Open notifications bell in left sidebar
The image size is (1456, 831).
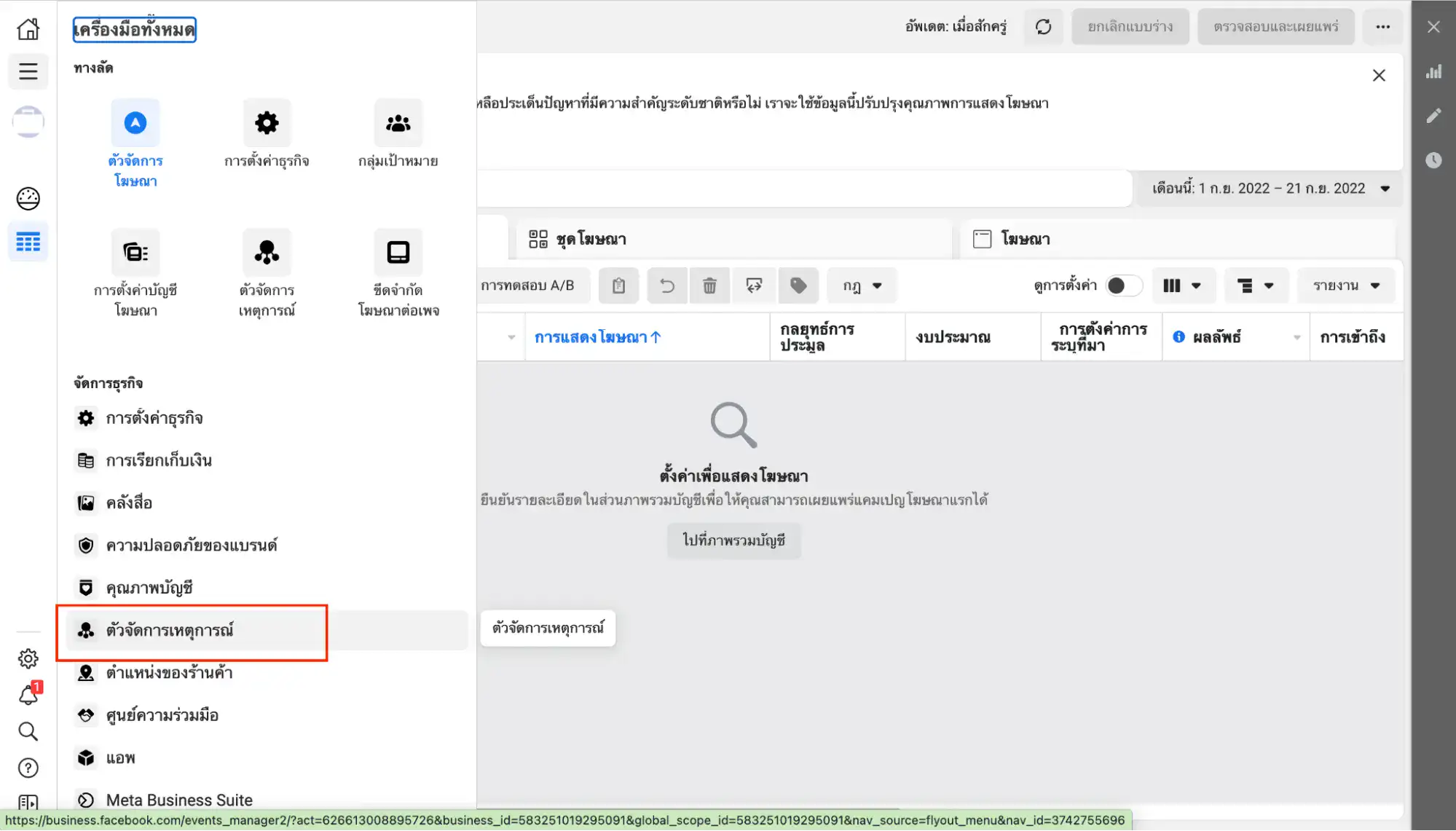coord(28,695)
